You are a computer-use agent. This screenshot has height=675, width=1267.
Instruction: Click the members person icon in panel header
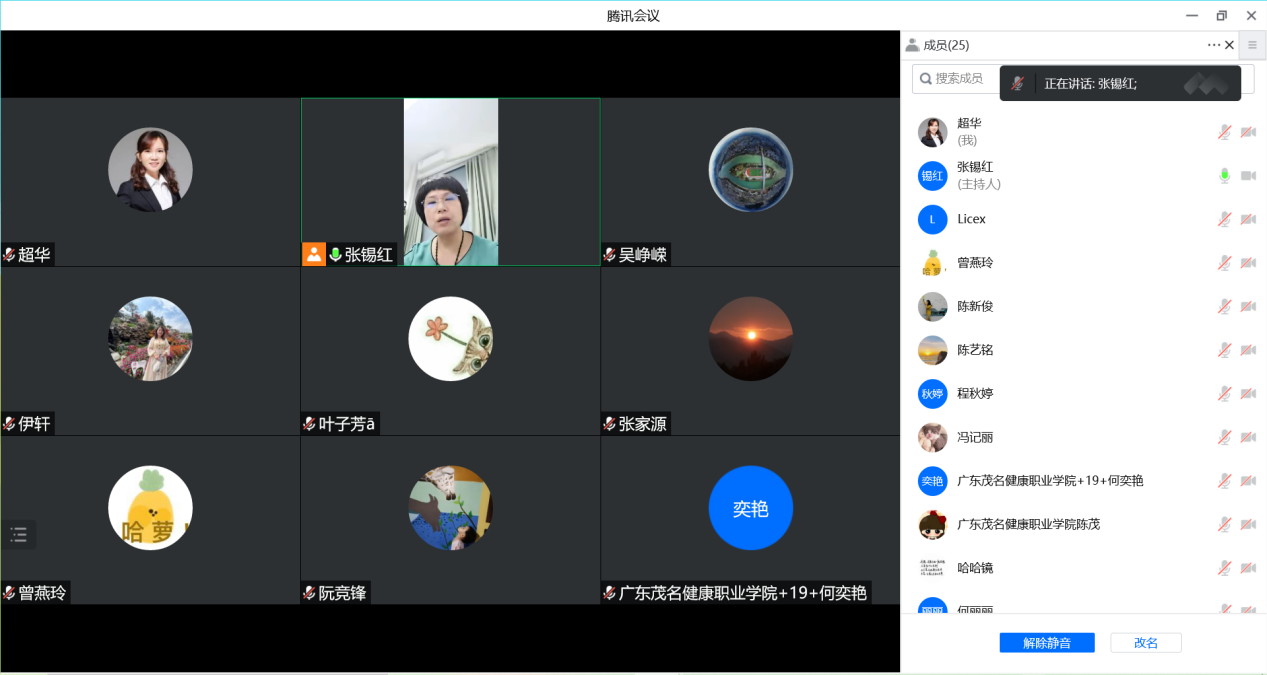[x=912, y=45]
